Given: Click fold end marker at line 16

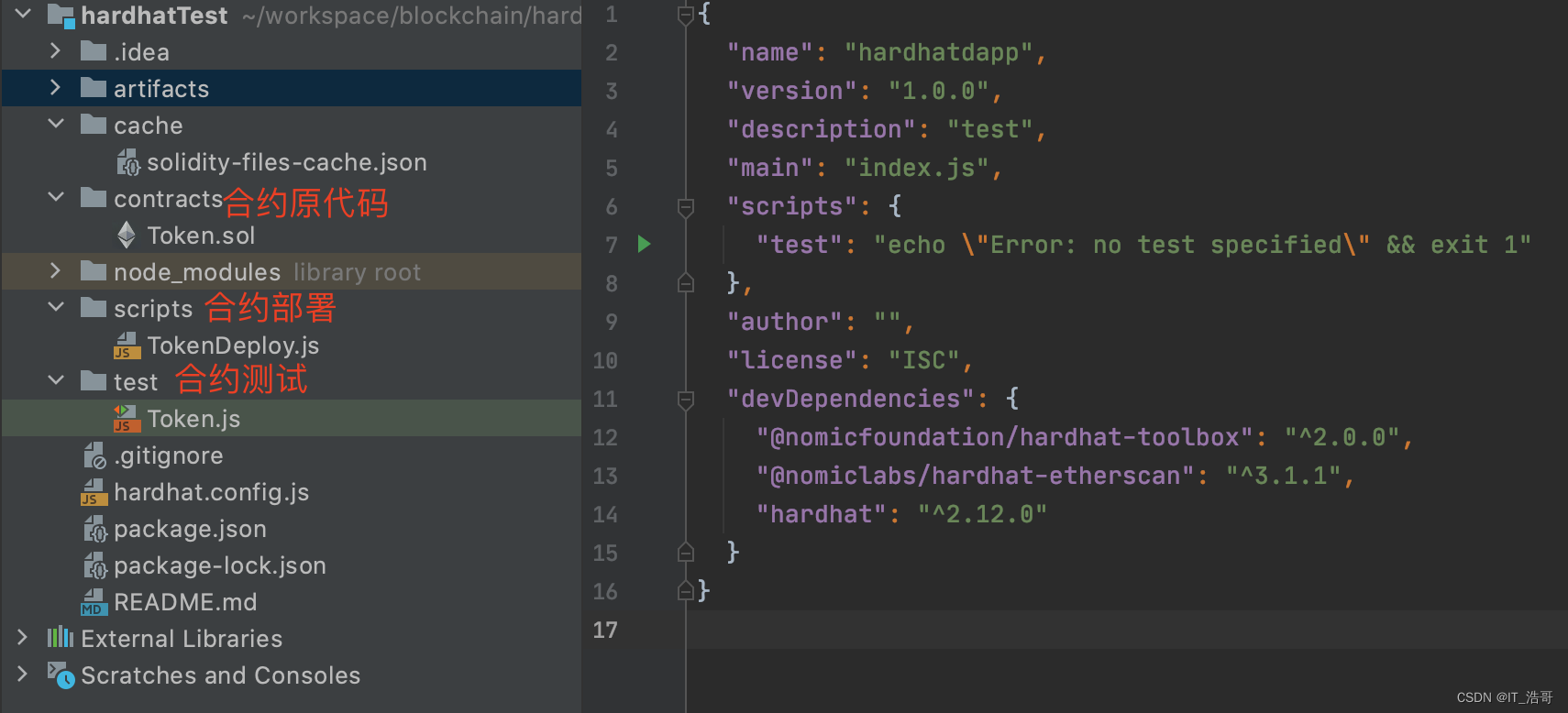Looking at the screenshot, I should (685, 590).
